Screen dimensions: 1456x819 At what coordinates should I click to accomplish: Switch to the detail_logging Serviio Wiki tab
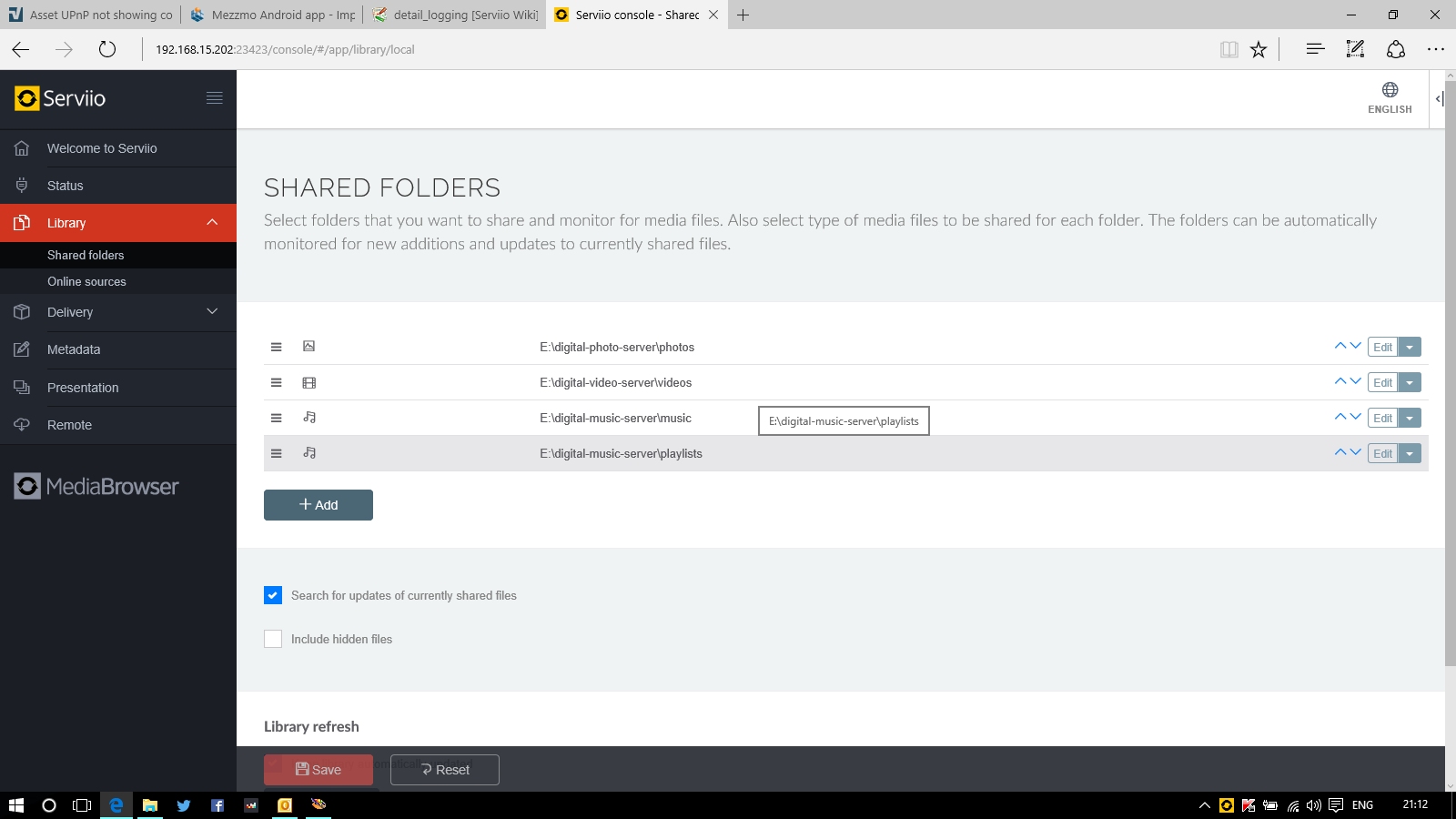point(456,15)
